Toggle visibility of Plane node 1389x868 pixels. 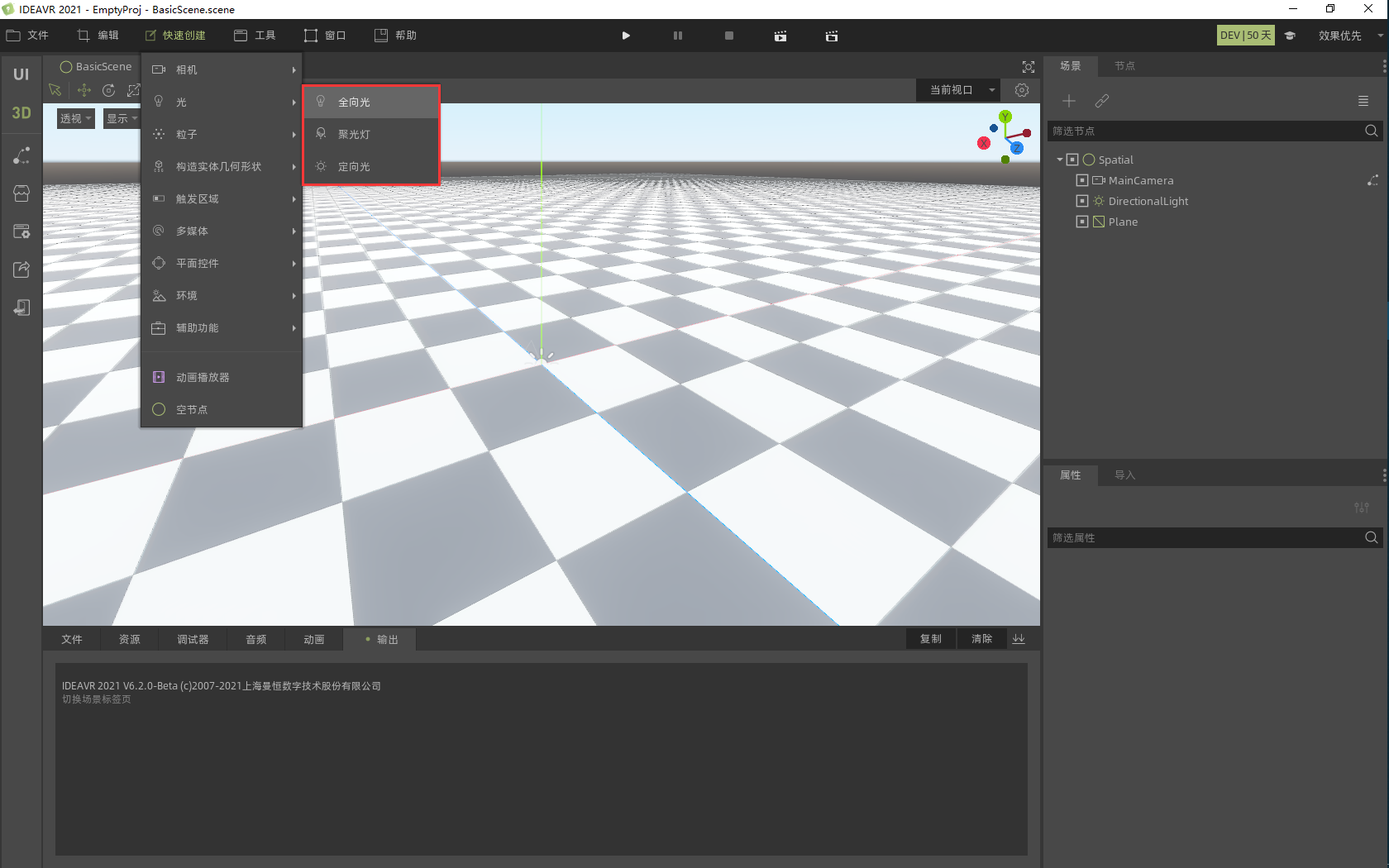click(x=1081, y=222)
